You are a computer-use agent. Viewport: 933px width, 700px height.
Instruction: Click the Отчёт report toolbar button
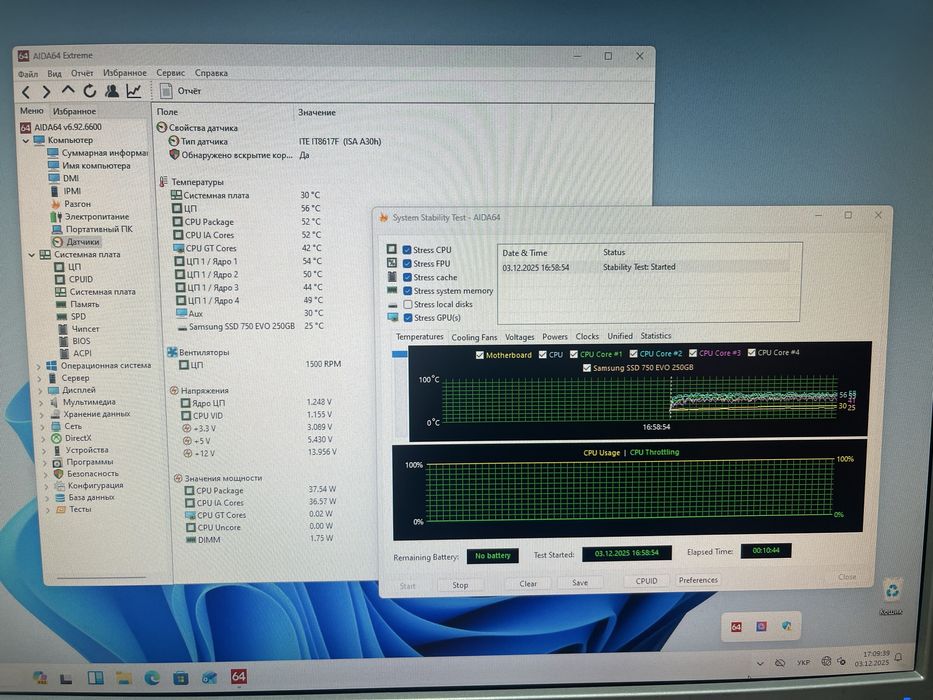click(x=181, y=90)
